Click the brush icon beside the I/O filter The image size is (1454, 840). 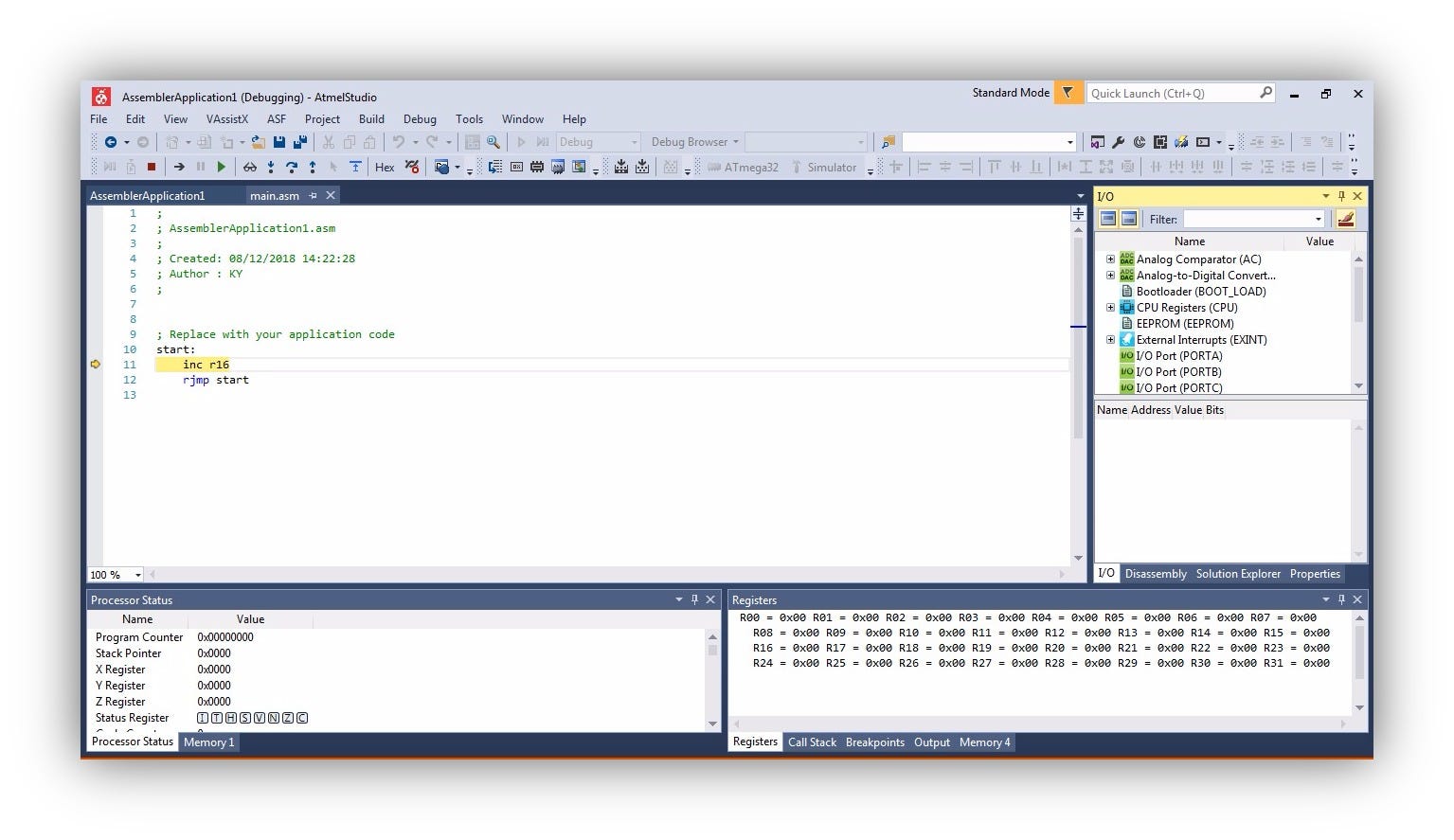tap(1345, 219)
